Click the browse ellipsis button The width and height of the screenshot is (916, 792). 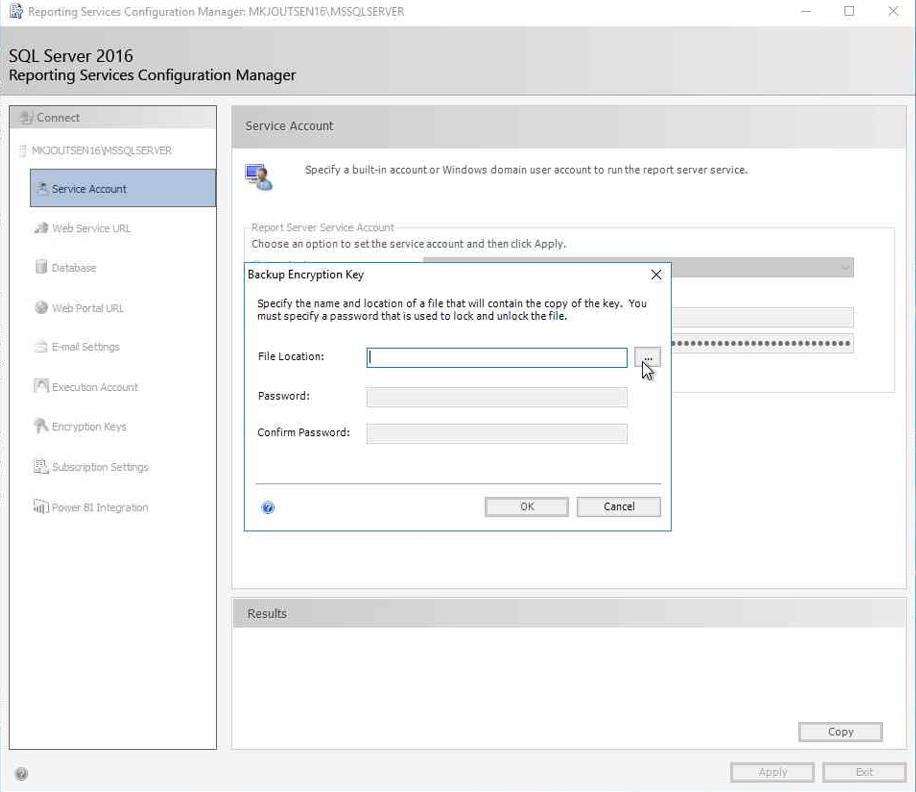coord(647,357)
